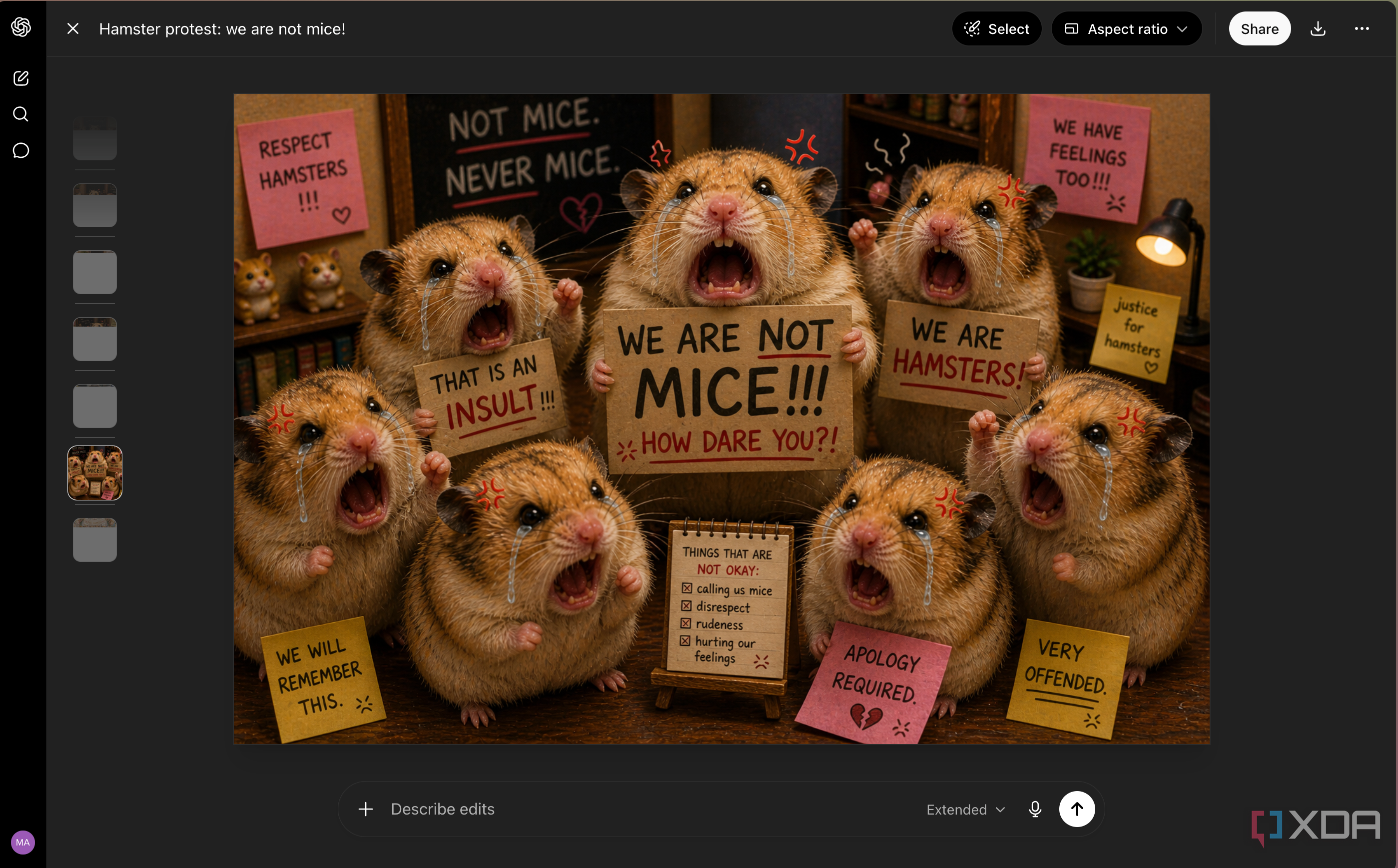1398x868 pixels.
Task: Select the fifth thumbnail in the version strip
Action: (95, 406)
